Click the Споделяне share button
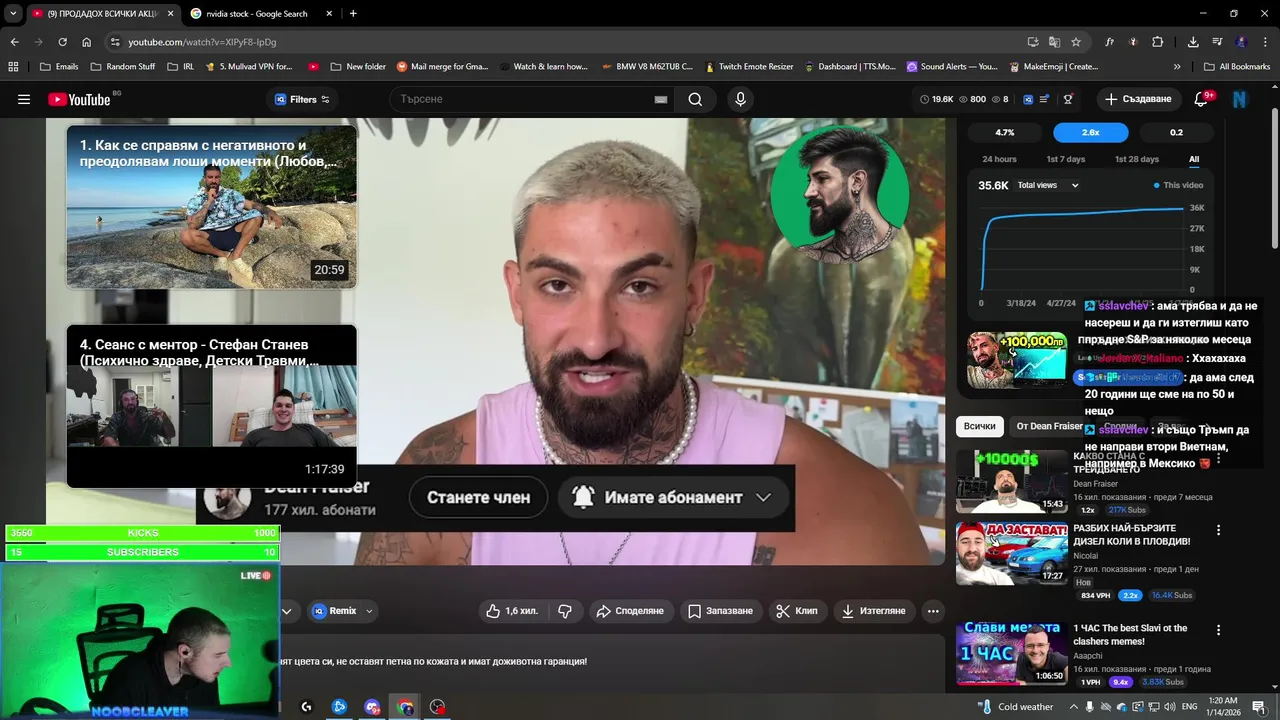 click(629, 611)
